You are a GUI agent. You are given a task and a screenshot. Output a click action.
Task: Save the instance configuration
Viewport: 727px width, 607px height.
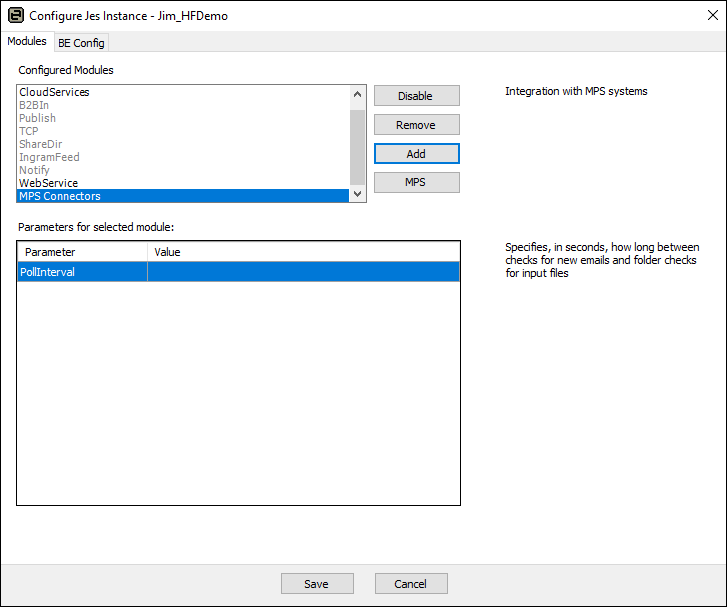pyautogui.click(x=317, y=583)
